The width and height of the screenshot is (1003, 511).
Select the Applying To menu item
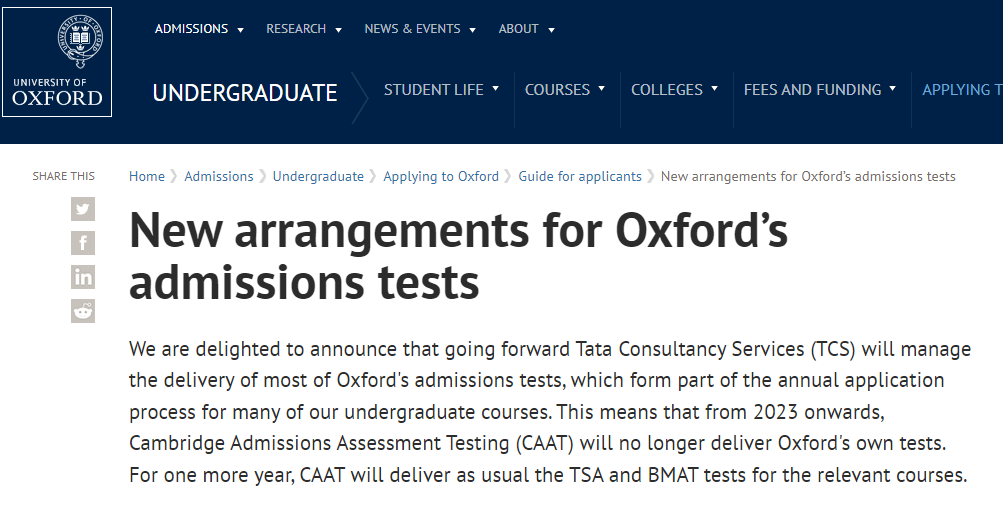point(962,90)
